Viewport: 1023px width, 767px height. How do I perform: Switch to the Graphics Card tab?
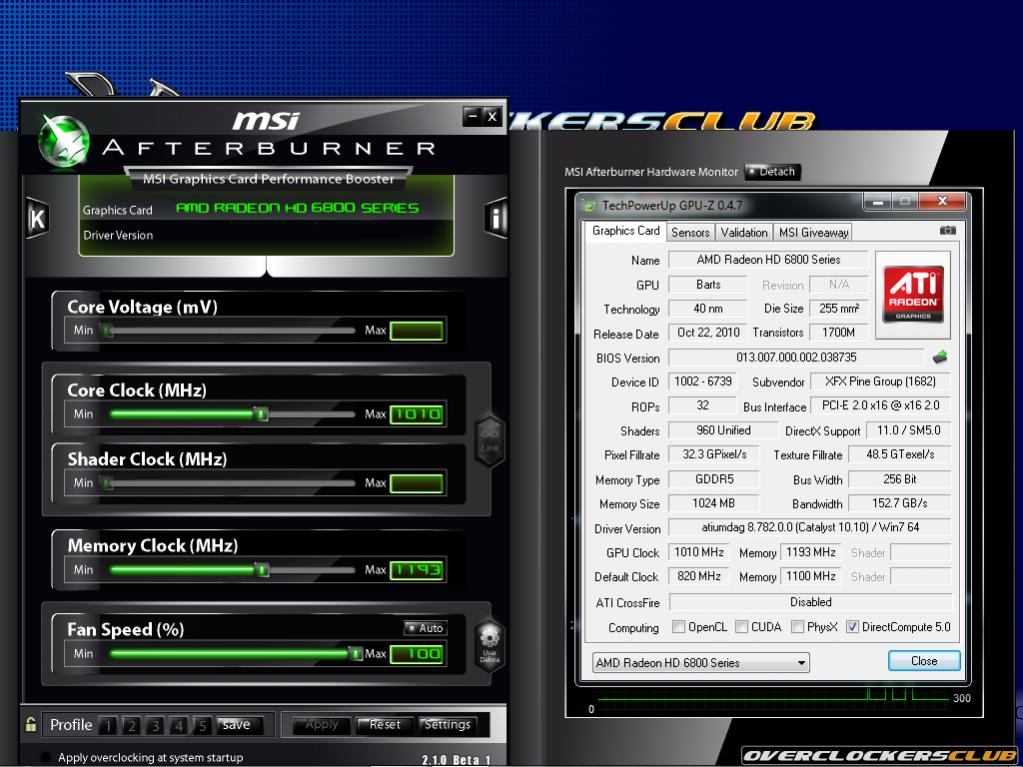[x=625, y=231]
